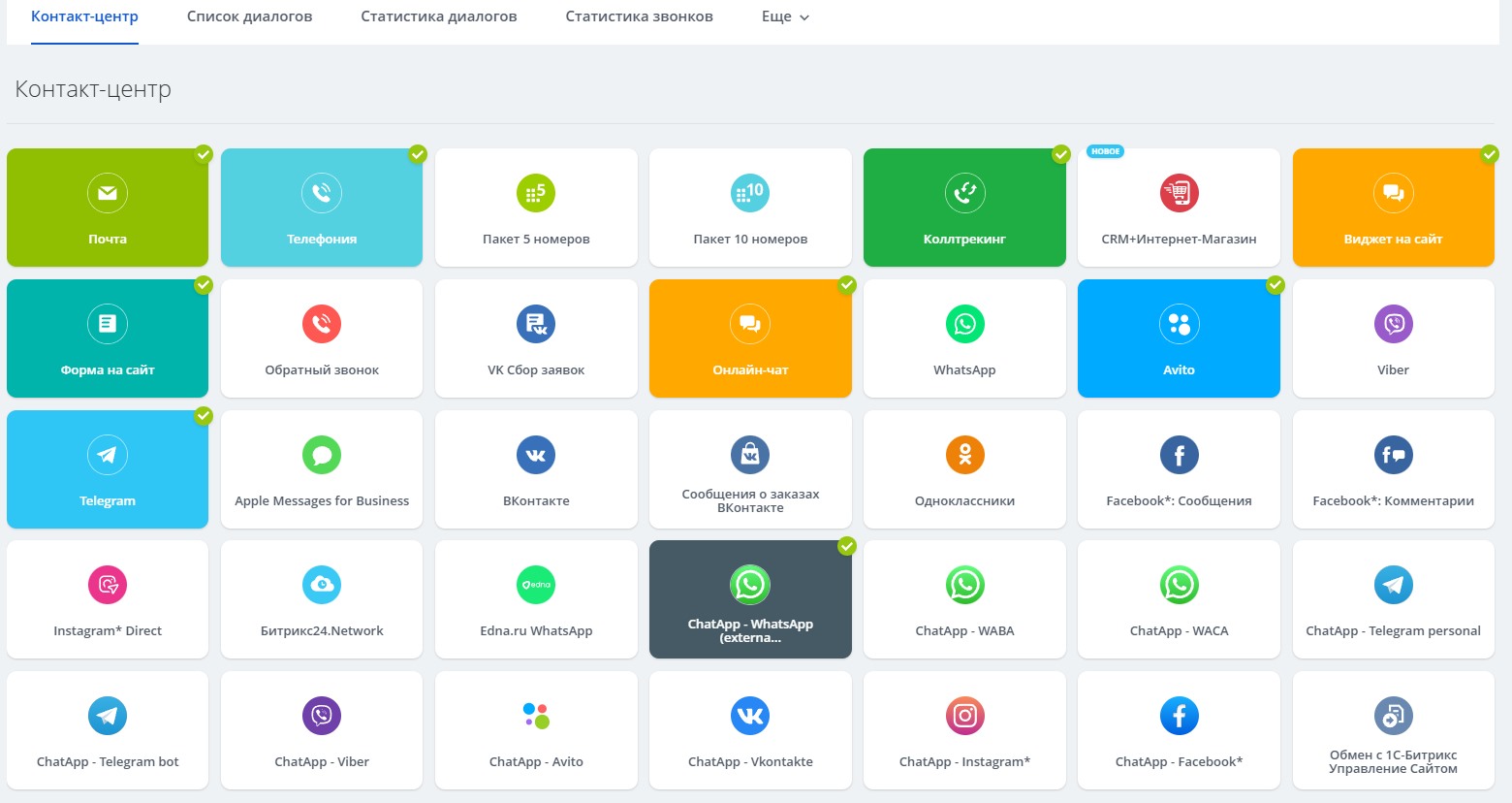Click the Instagram* Direct icon
1512x803 pixels.
coord(108,585)
